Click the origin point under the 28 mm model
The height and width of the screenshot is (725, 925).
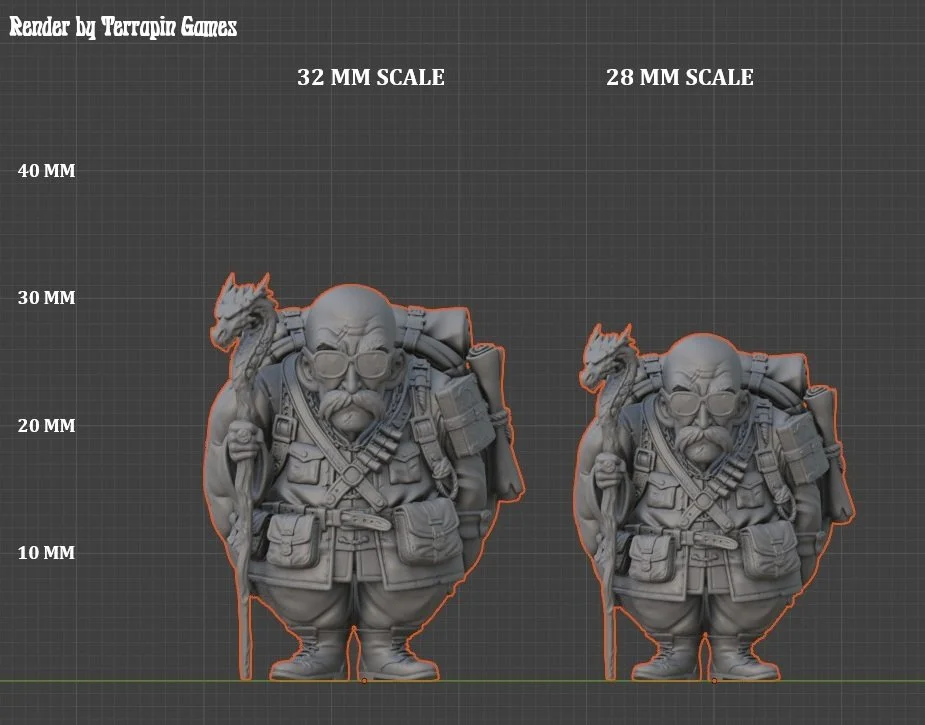[x=714, y=681]
